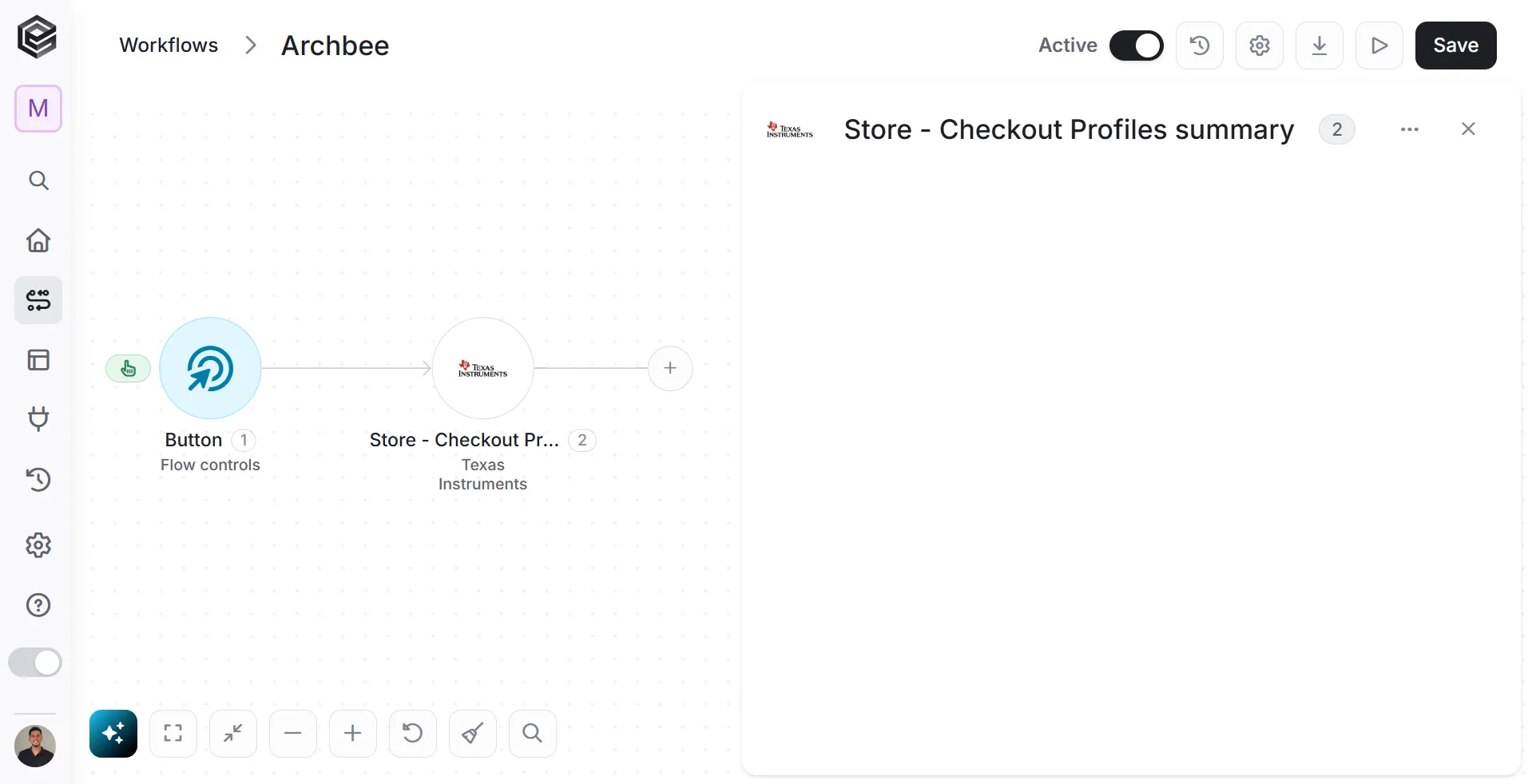The height and width of the screenshot is (784, 1532).
Task: Open the three-dots menu for the step
Action: pyautogui.click(x=1410, y=129)
